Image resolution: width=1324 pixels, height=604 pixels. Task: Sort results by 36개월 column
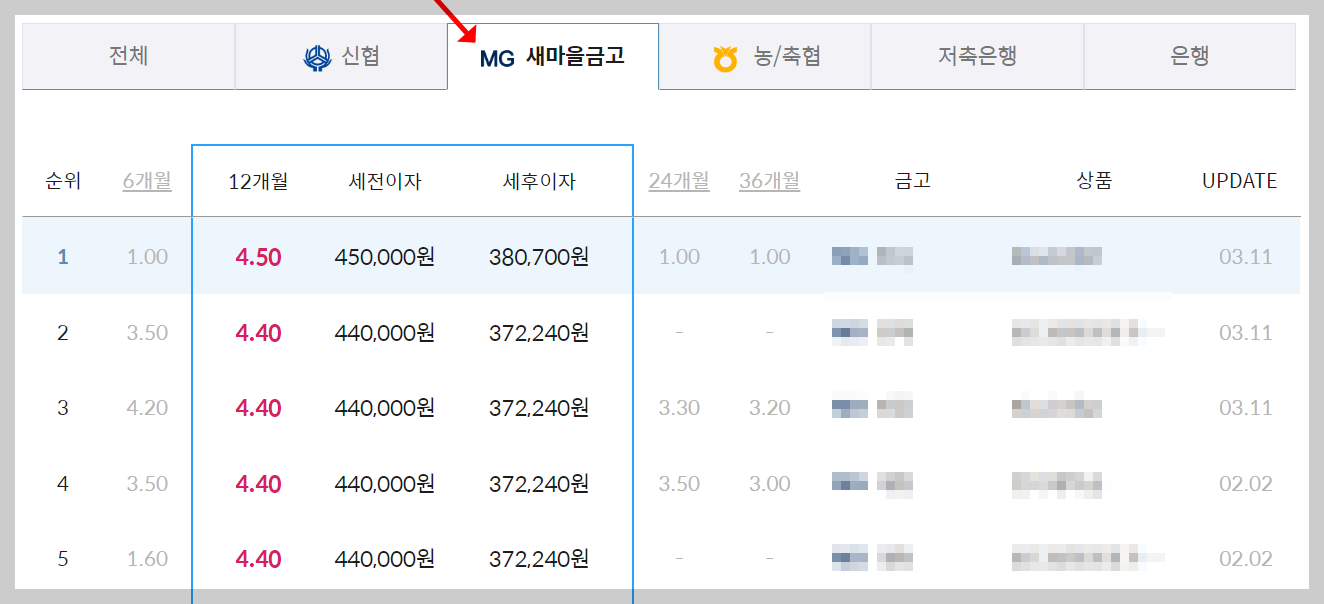(x=768, y=181)
